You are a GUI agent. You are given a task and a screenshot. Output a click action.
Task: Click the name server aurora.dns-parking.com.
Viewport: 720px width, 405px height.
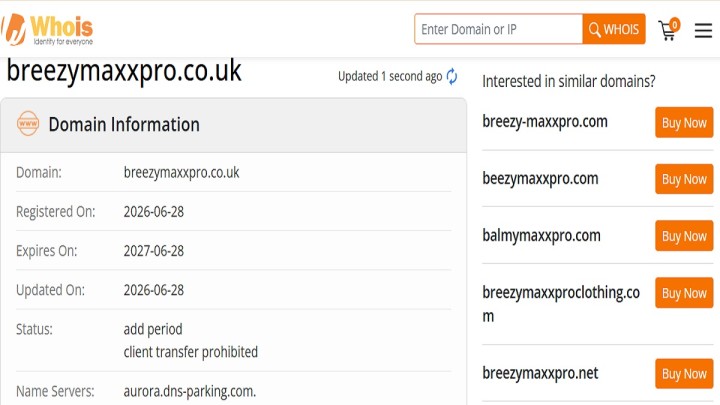(190, 392)
